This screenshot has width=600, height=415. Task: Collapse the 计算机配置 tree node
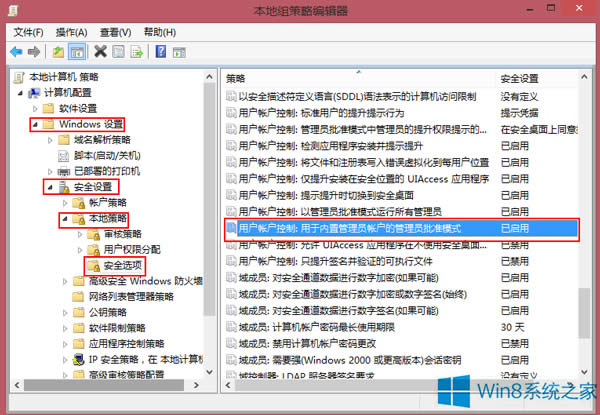pos(21,93)
